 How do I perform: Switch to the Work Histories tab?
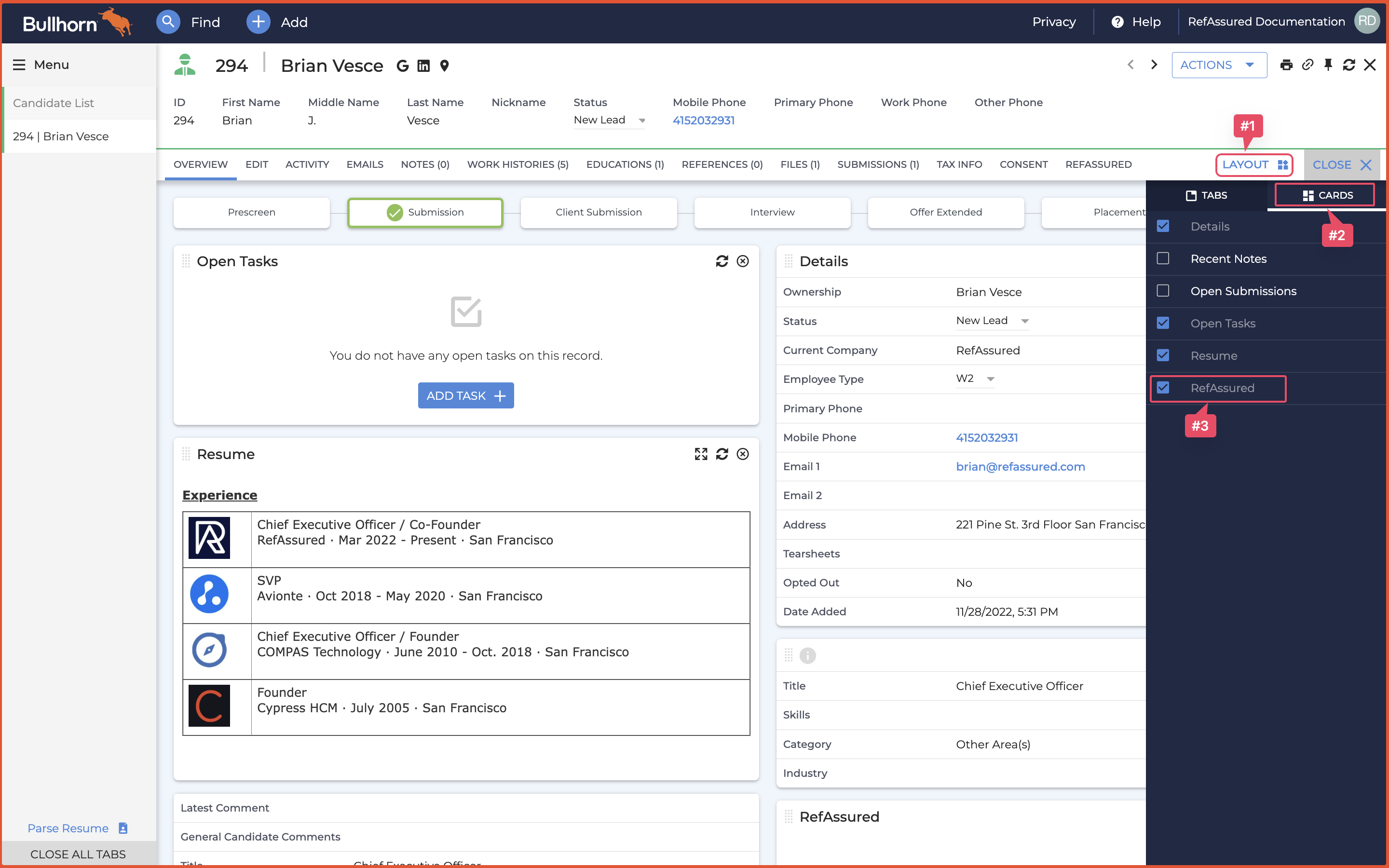coord(517,165)
